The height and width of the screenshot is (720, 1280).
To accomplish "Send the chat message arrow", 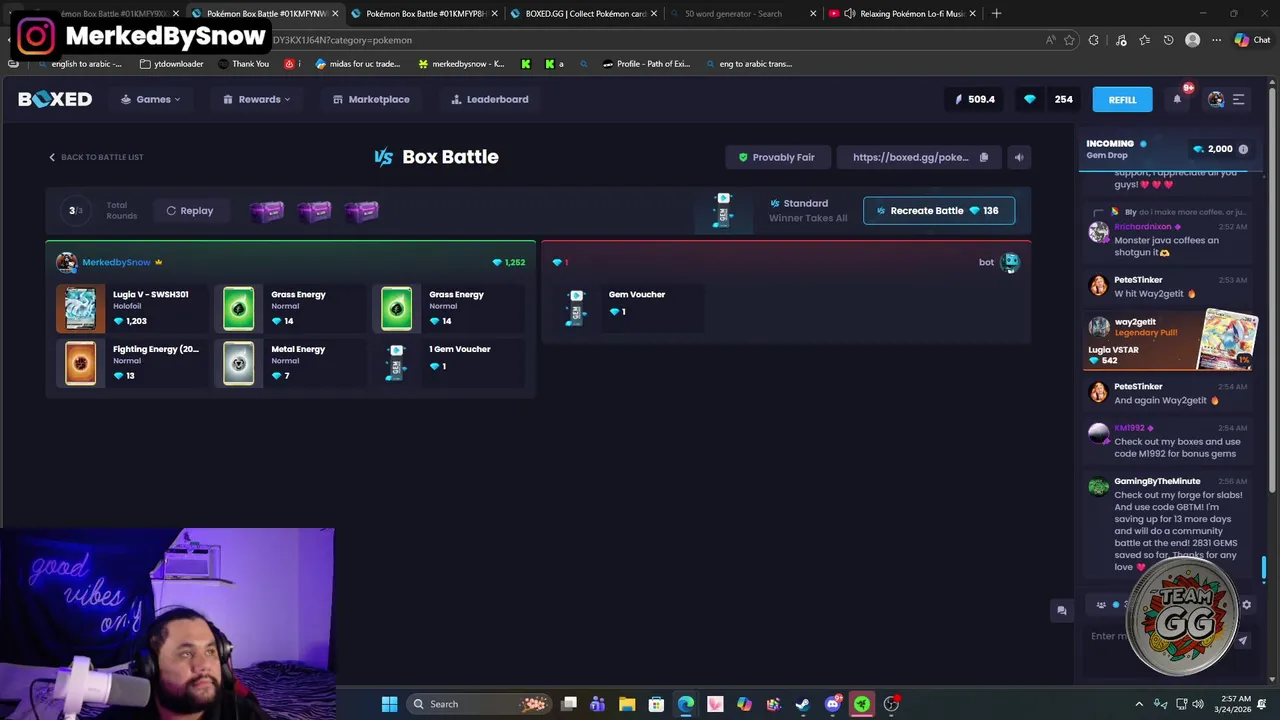I will pos(1243,640).
